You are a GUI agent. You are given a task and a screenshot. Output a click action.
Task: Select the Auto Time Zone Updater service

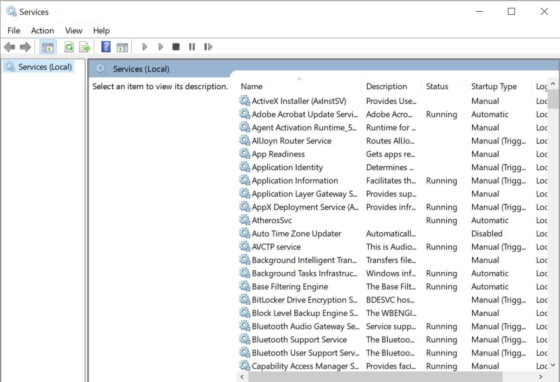click(x=393, y=233)
